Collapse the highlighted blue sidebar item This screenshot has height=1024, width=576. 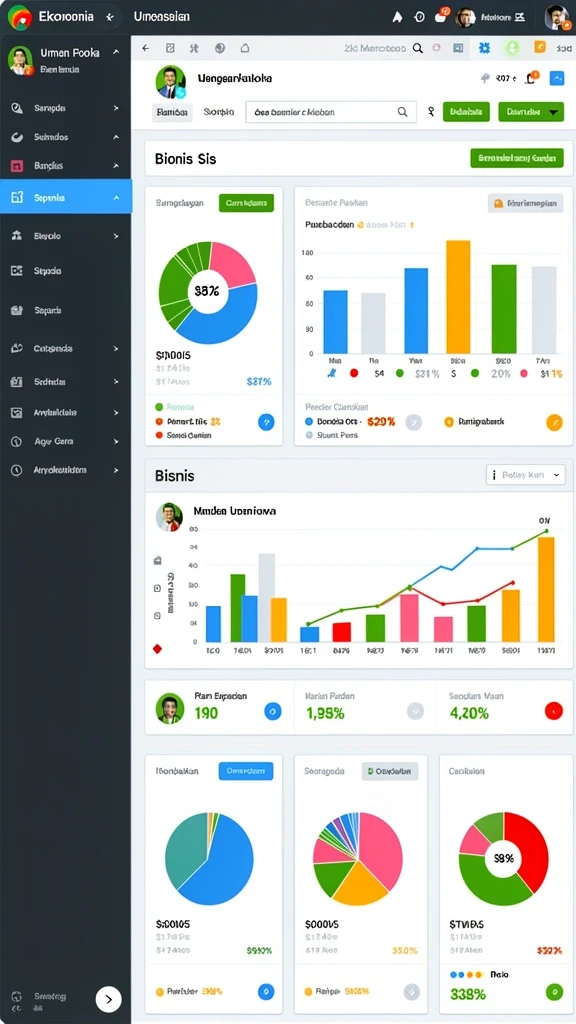[x=66, y=197]
